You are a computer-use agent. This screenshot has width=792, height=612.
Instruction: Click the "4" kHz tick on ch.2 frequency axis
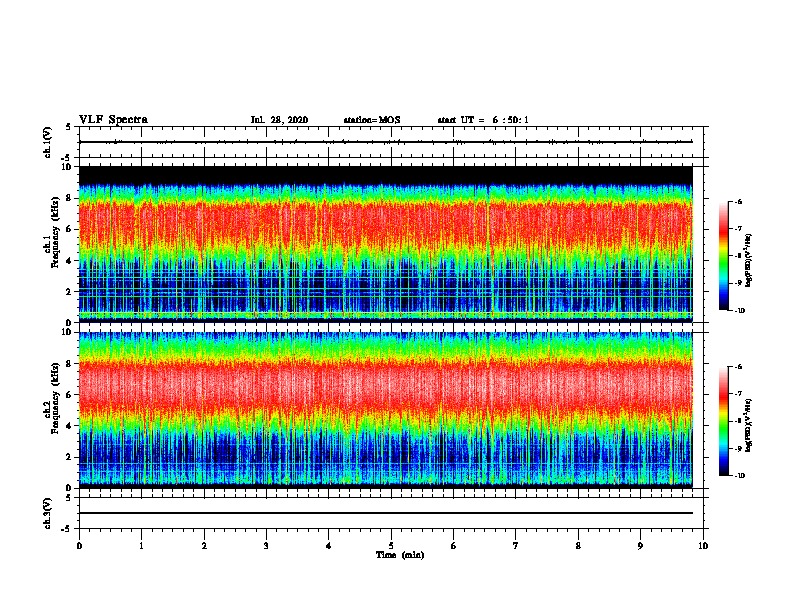69,426
